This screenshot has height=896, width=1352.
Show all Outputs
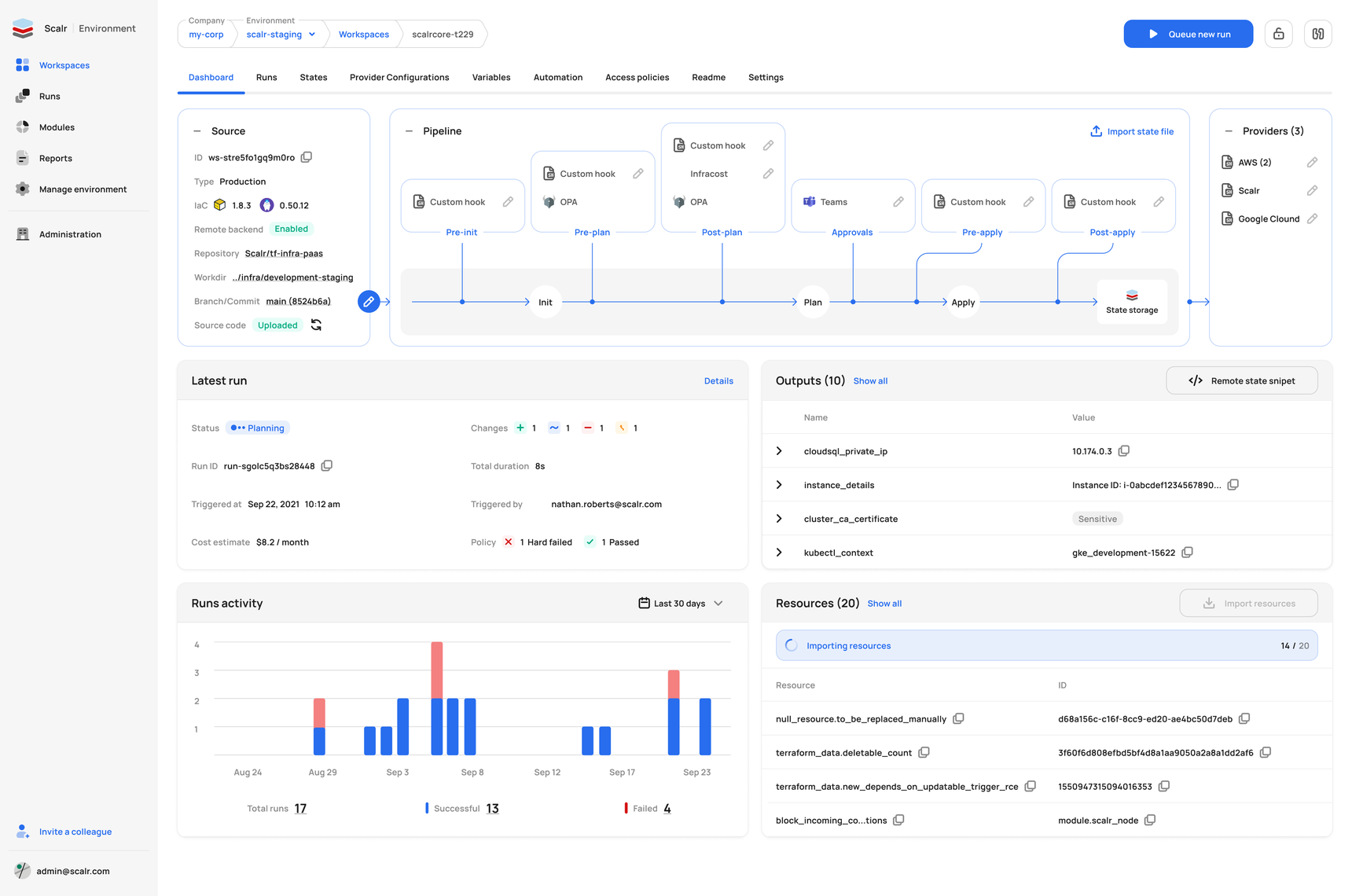(870, 381)
